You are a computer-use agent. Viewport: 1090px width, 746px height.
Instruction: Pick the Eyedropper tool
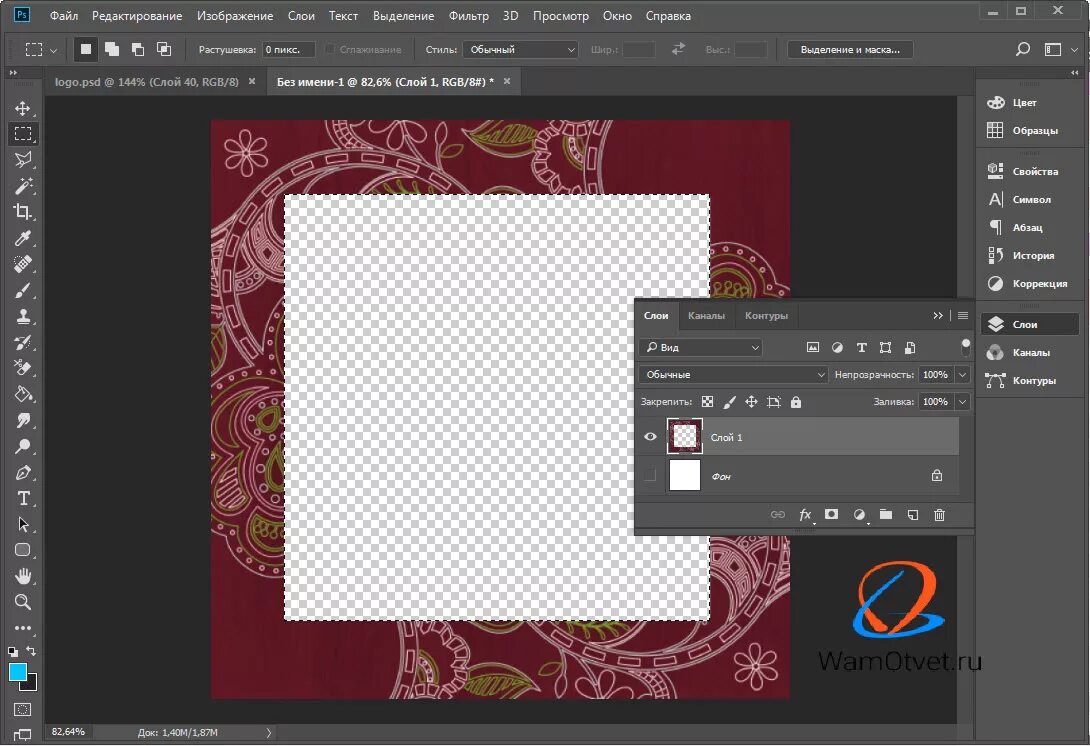pos(23,238)
